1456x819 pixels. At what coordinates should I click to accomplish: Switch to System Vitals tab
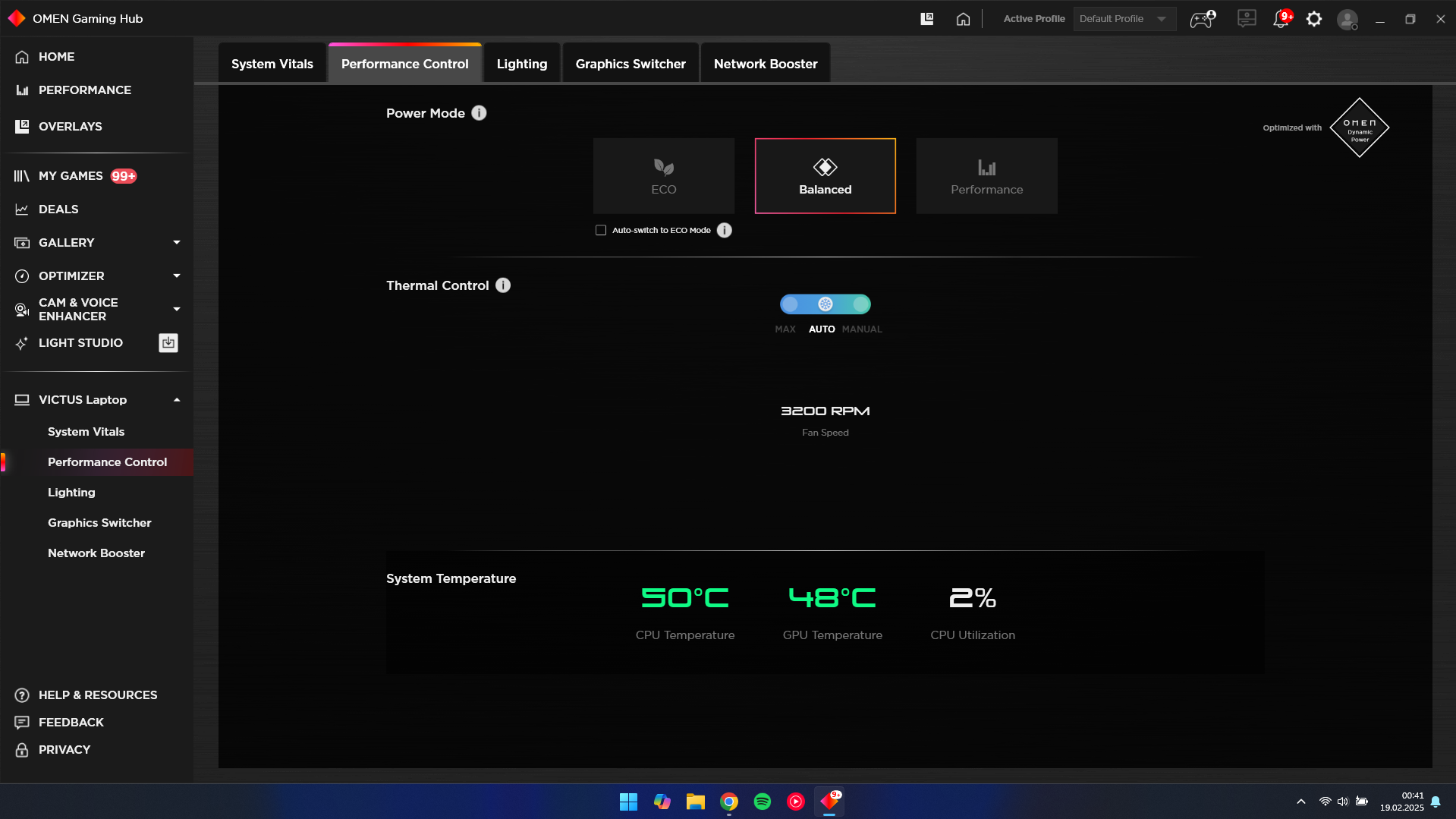tap(272, 64)
